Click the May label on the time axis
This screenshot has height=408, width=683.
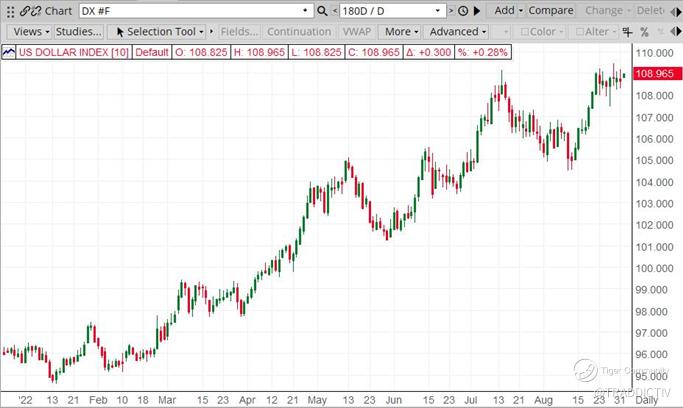[317, 400]
